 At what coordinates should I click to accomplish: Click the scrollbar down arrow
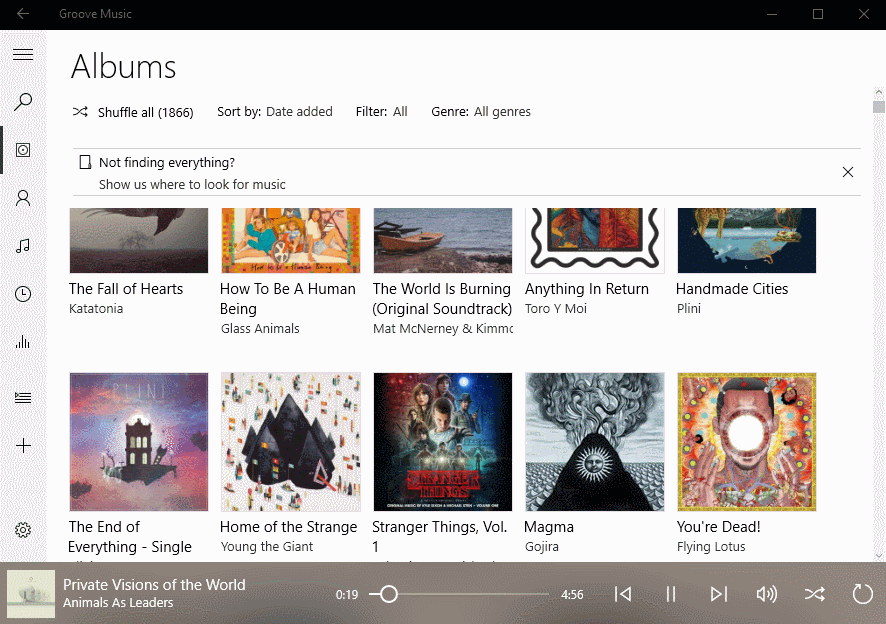point(878,556)
